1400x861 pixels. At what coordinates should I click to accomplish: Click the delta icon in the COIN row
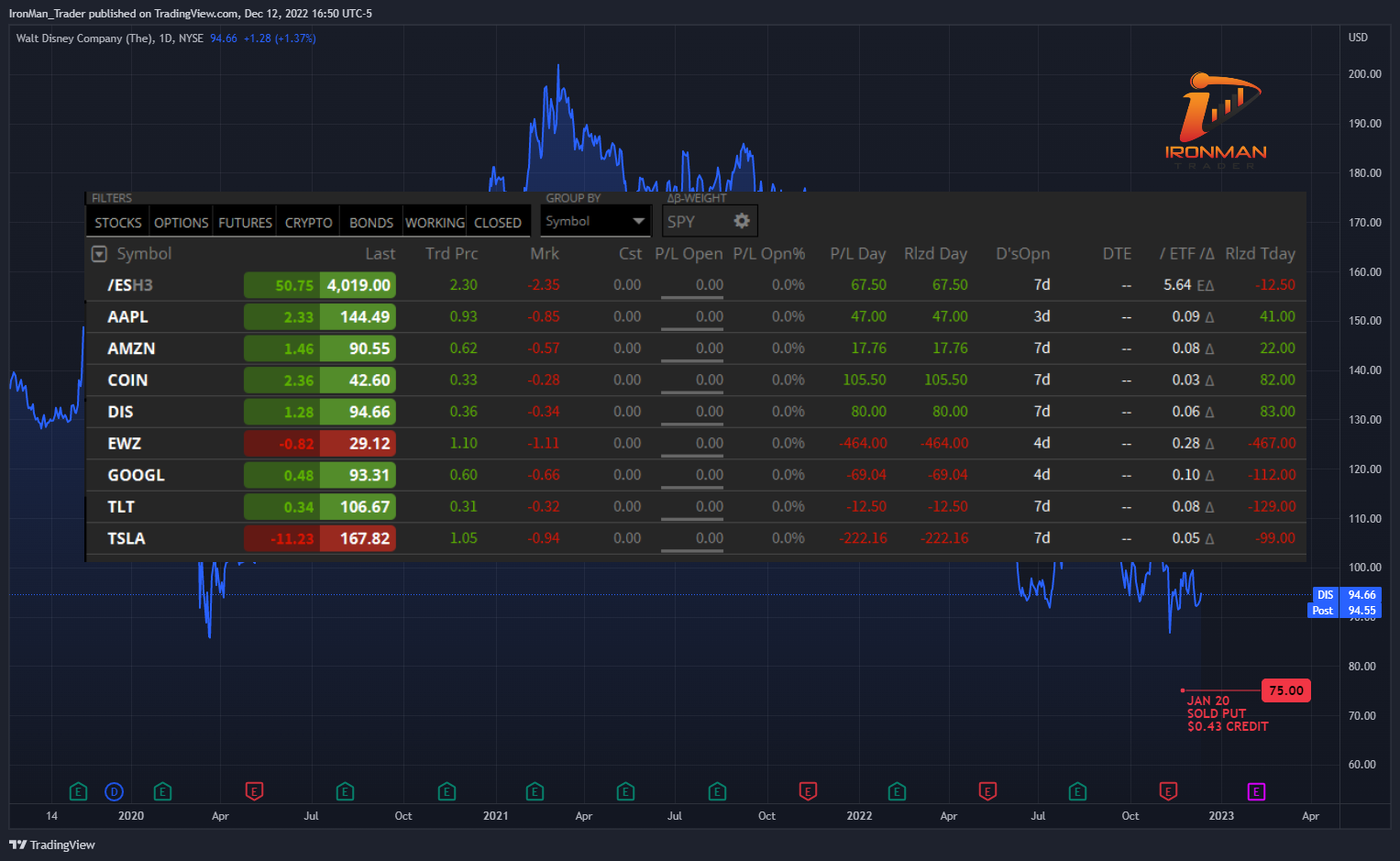1209,381
